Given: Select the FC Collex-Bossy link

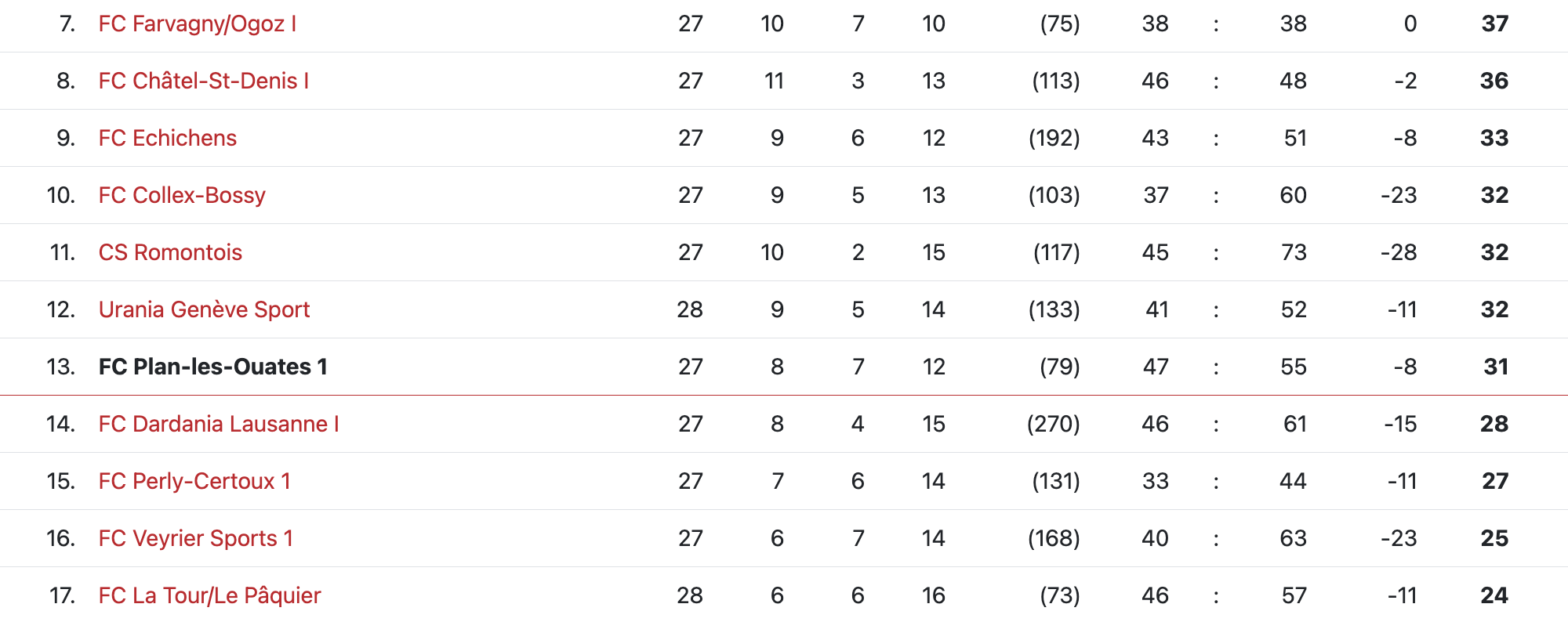Looking at the screenshot, I should click(x=182, y=195).
